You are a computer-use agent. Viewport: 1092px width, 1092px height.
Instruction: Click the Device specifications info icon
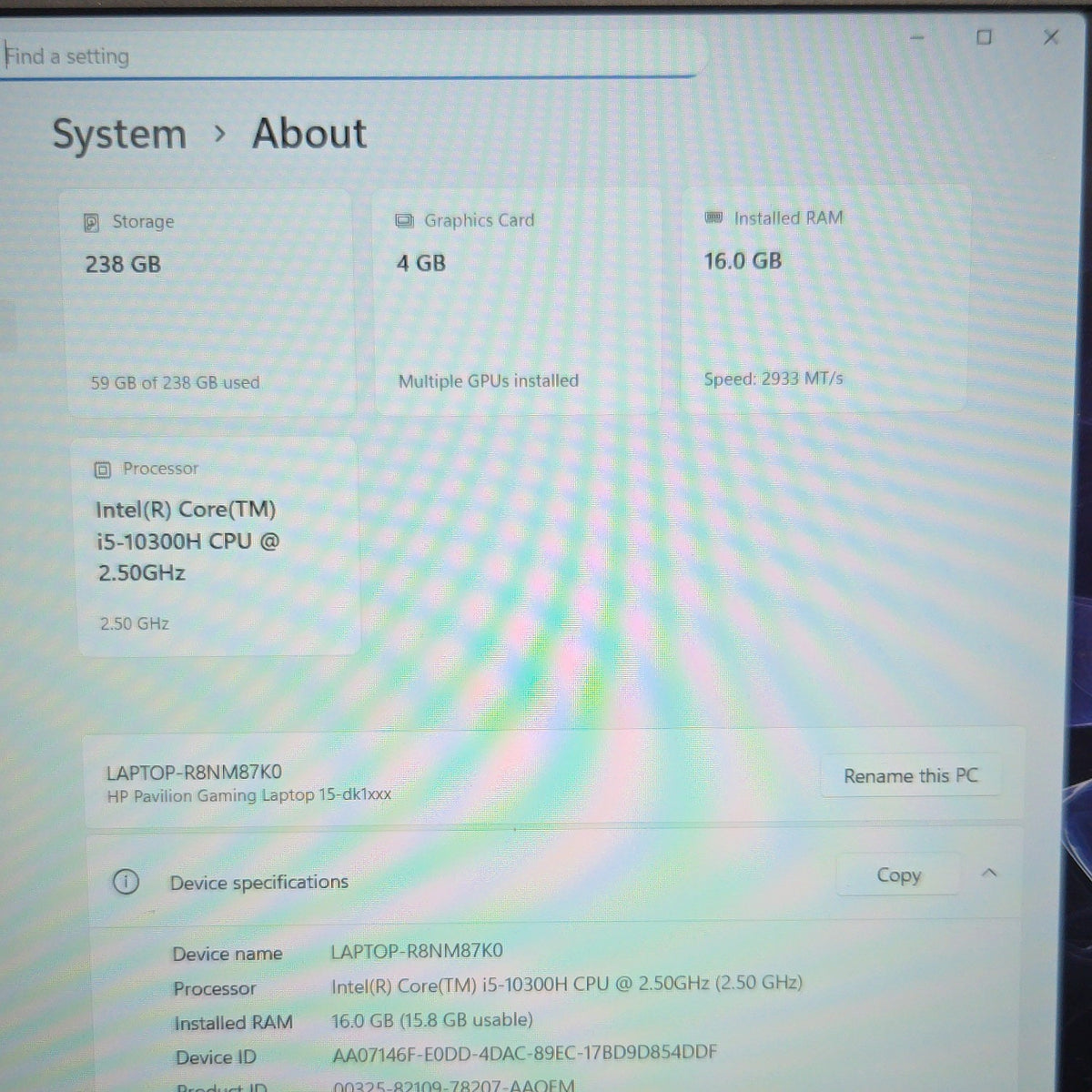pyautogui.click(x=126, y=882)
